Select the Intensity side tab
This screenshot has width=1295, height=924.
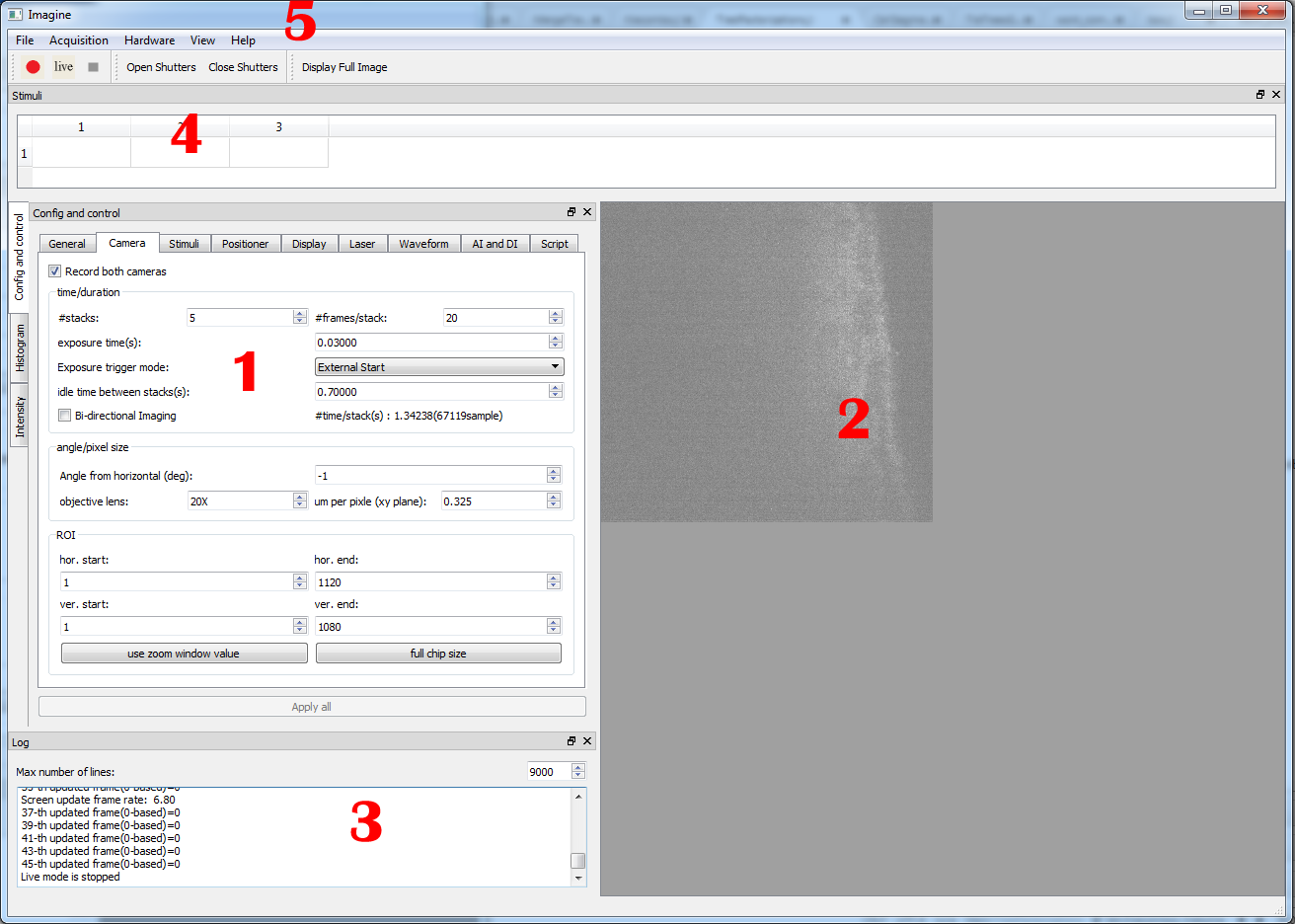pyautogui.click(x=20, y=416)
